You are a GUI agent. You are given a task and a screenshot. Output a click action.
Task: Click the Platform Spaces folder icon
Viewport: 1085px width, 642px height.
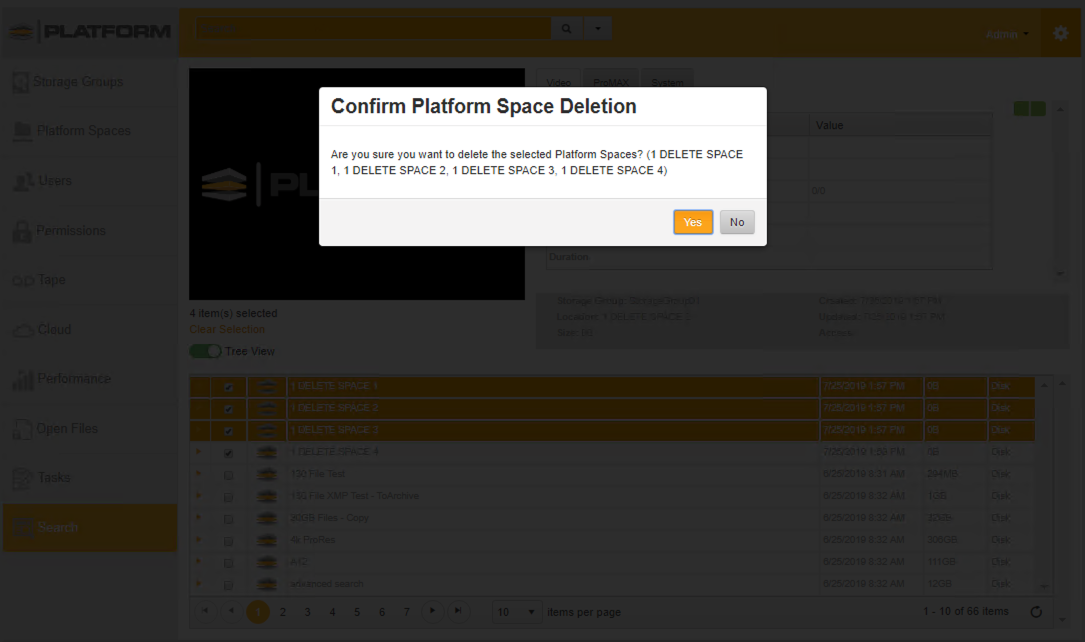point(22,131)
